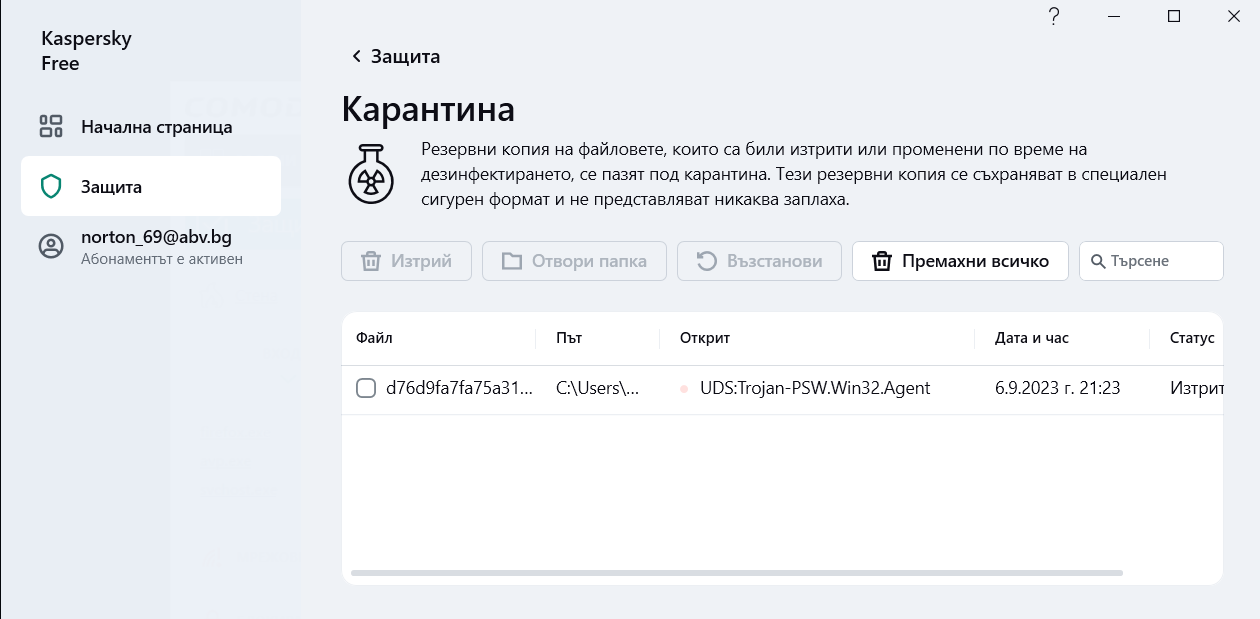Click the back chevron next to Защита
The height and width of the screenshot is (619, 1260).
(356, 56)
